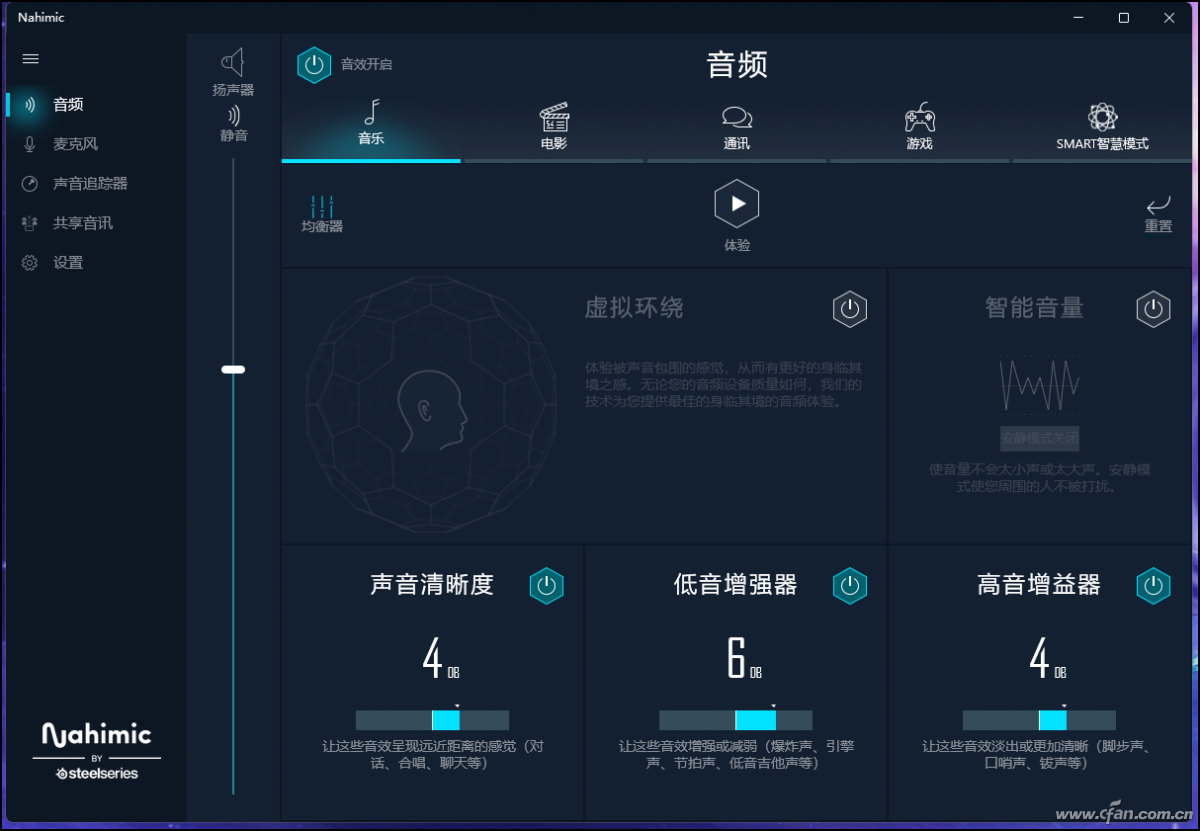1200x831 pixels.
Task: Click the movie clapperboard icon
Action: 554,117
